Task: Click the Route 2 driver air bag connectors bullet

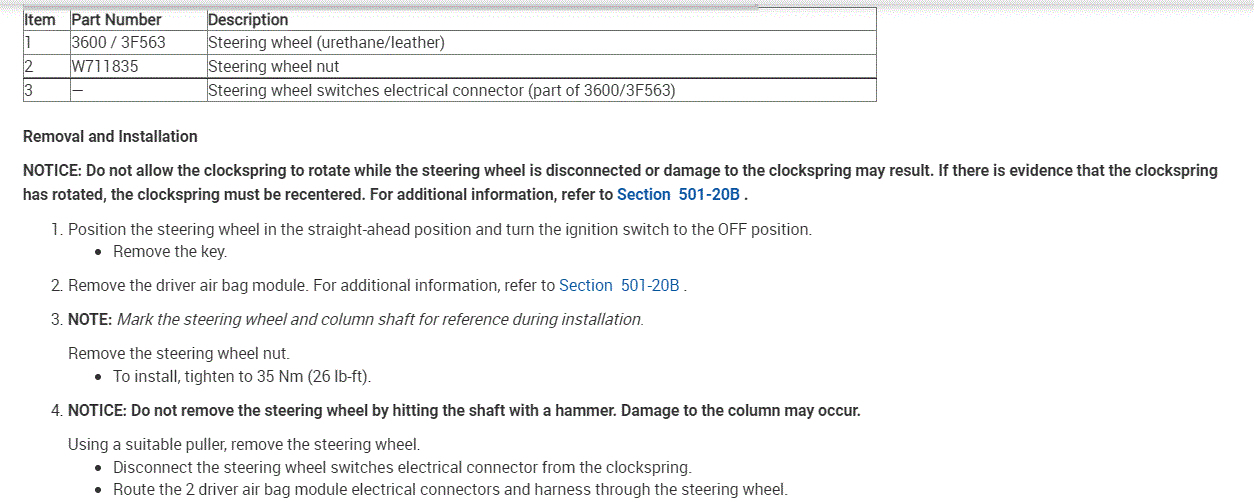Action: [450, 490]
